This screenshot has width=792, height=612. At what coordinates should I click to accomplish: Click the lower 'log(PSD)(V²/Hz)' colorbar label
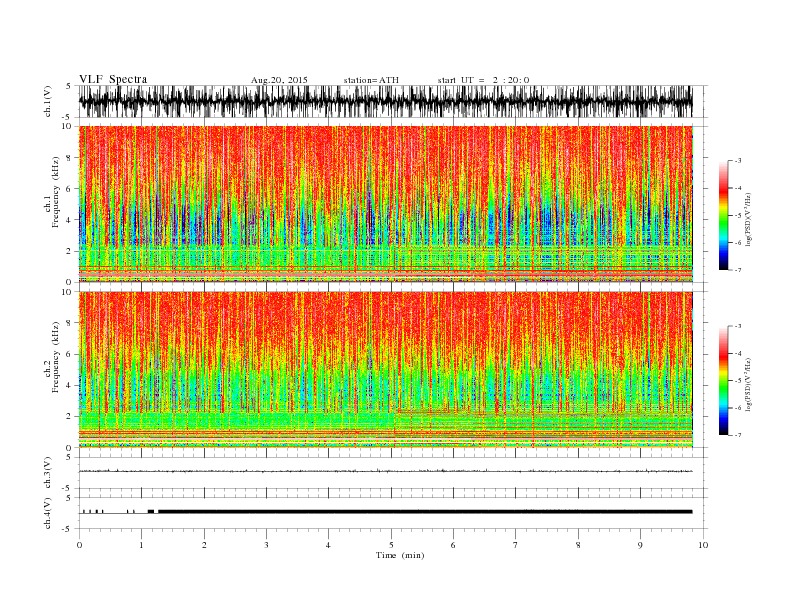coord(748,384)
